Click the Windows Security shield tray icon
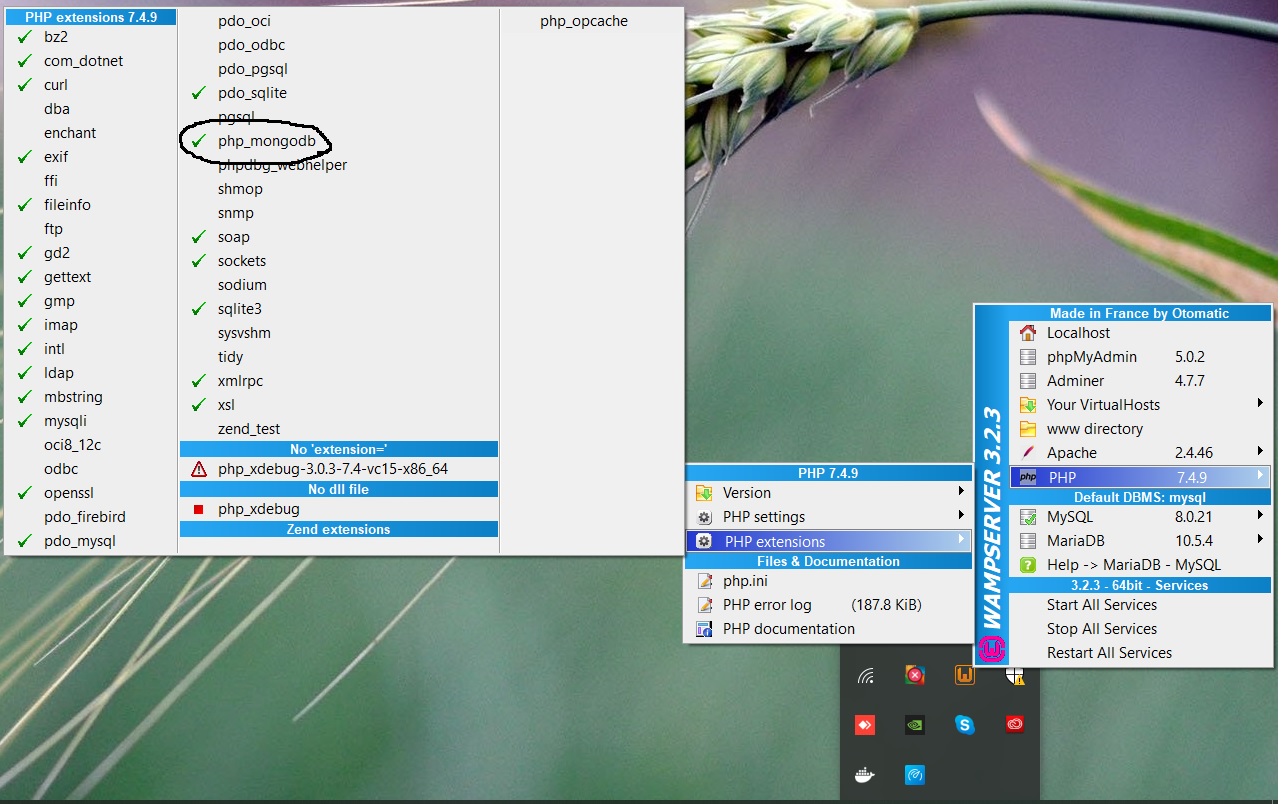1281x804 pixels. click(x=1015, y=676)
